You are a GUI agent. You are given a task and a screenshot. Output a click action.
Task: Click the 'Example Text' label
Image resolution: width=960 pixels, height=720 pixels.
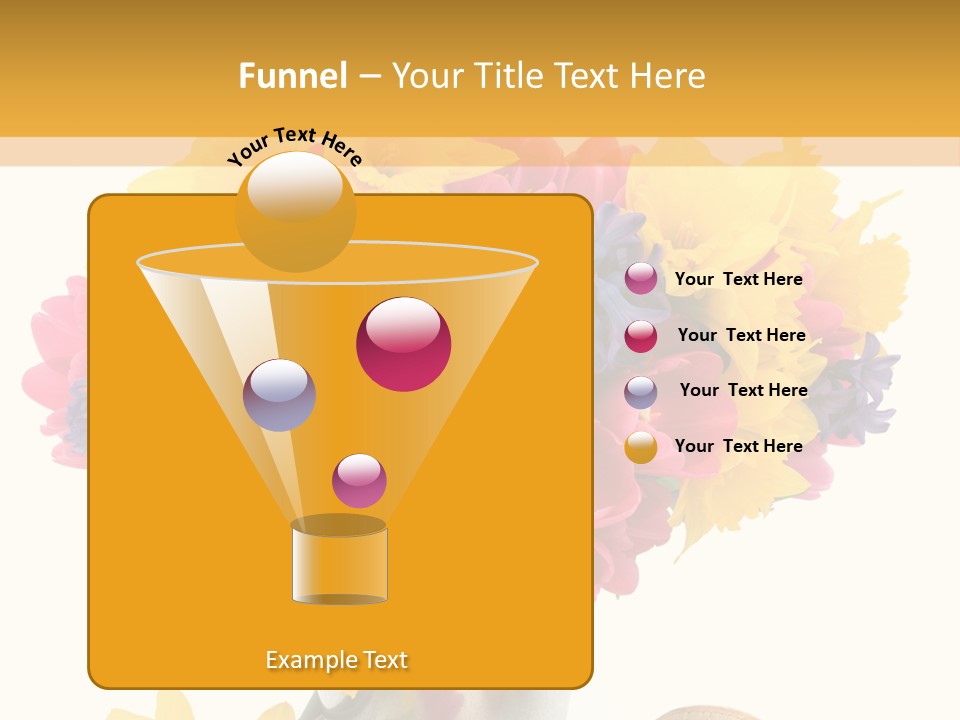(x=337, y=660)
